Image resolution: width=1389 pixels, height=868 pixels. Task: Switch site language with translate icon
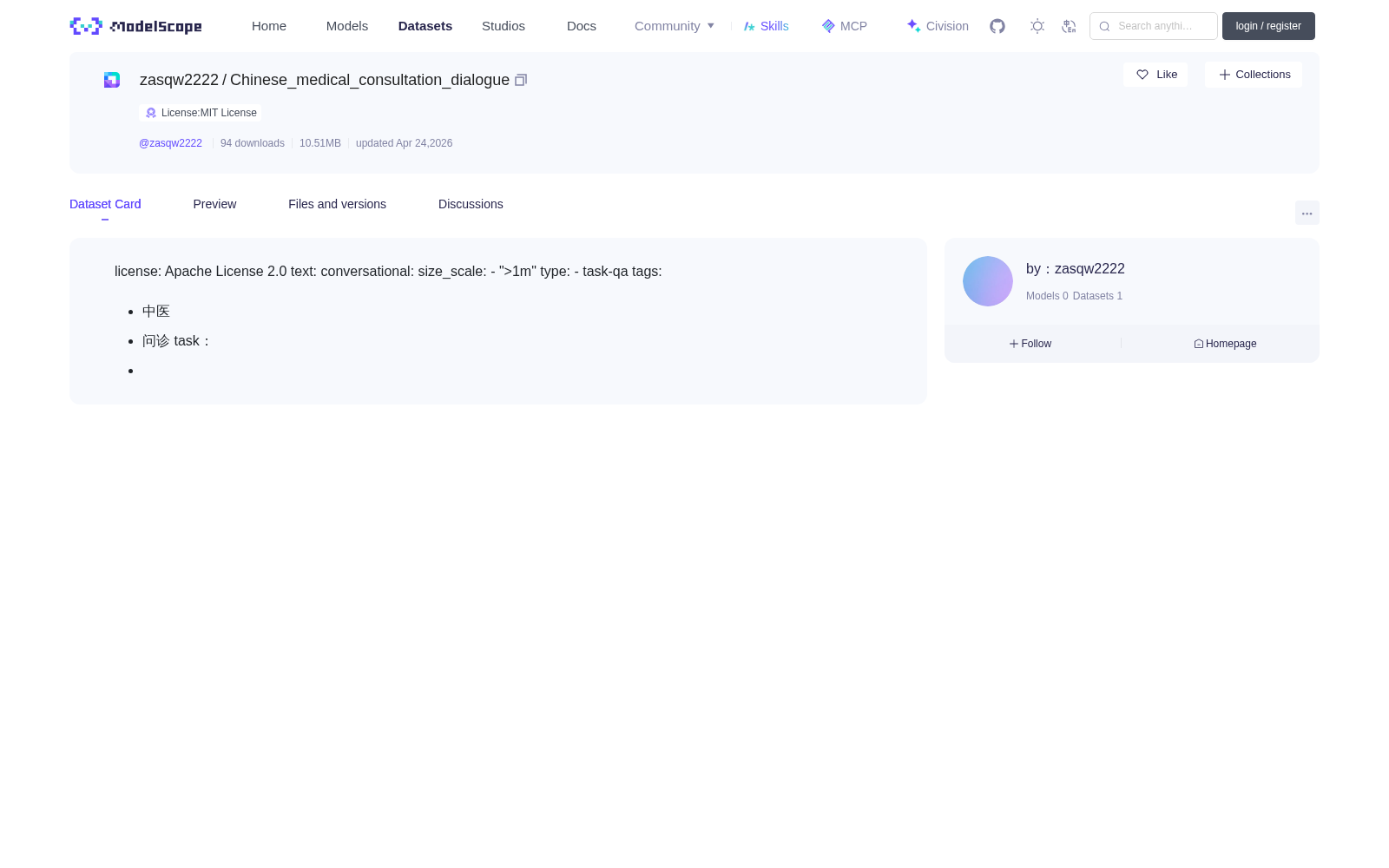click(1069, 26)
